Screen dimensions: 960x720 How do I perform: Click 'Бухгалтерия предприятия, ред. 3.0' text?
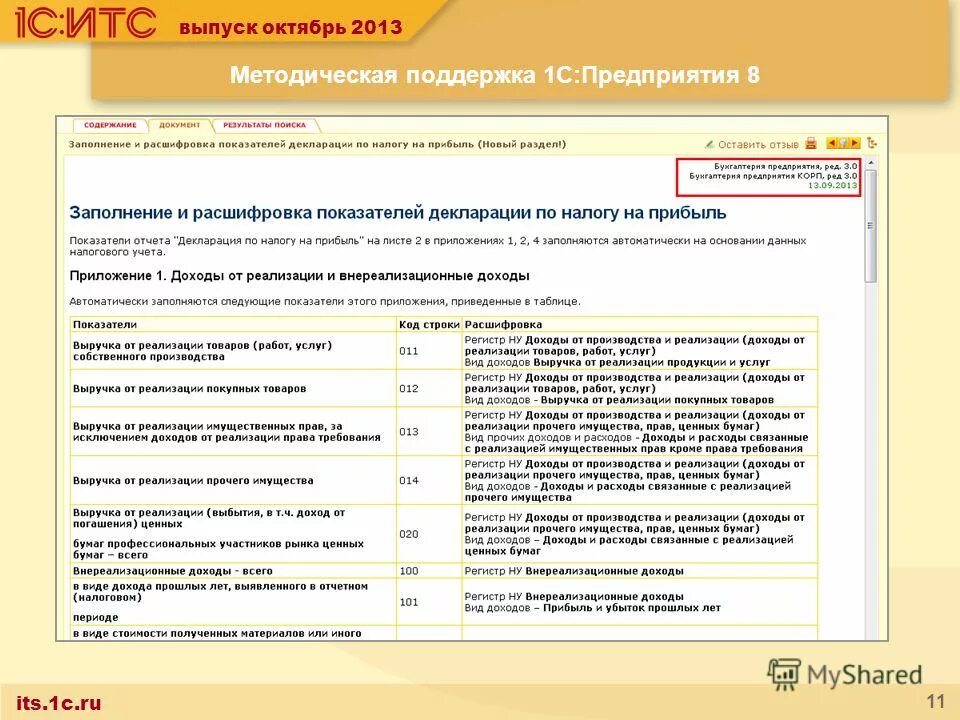(786, 166)
